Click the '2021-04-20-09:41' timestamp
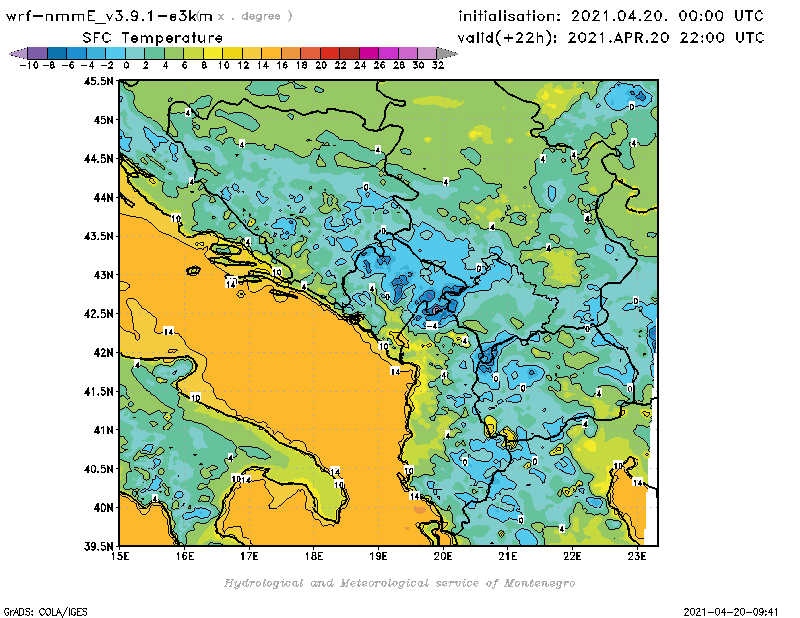 (x=731, y=612)
